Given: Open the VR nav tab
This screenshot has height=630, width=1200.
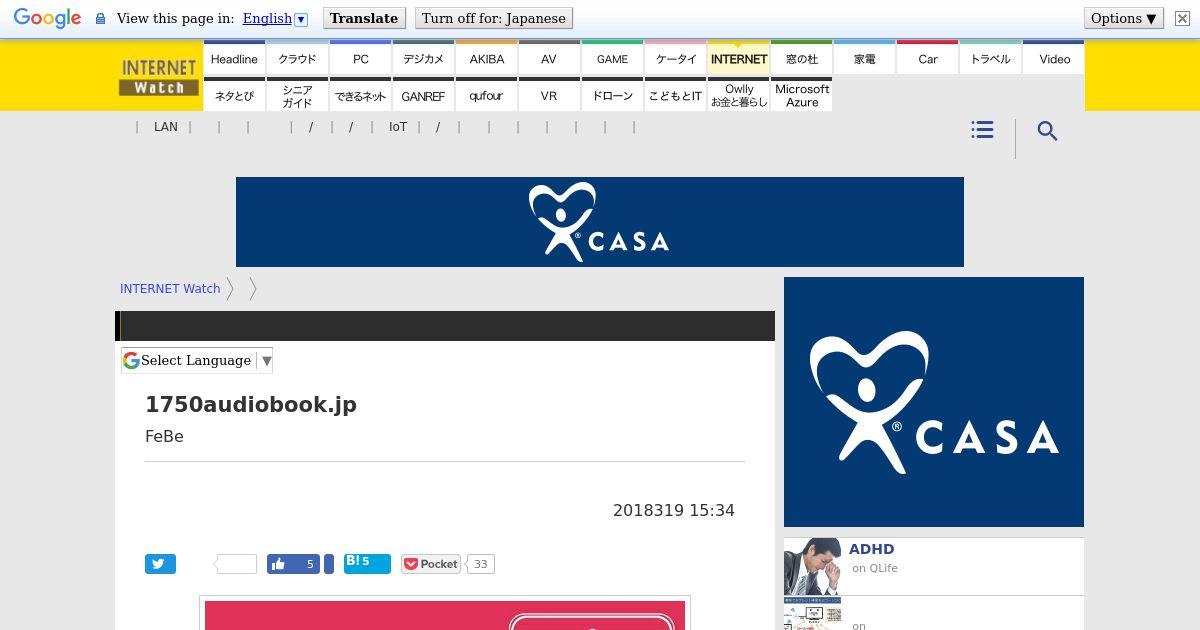Looking at the screenshot, I should (549, 95).
